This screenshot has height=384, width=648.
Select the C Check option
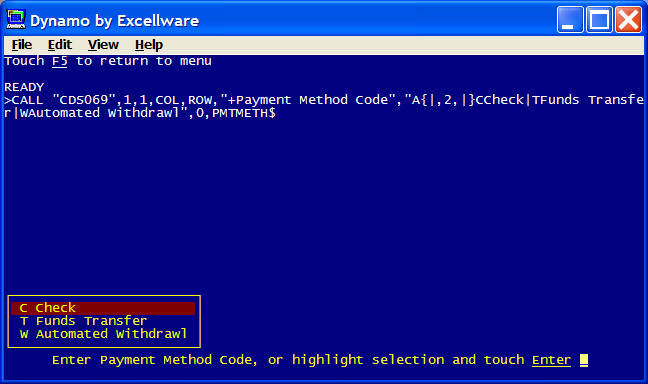pyautogui.click(x=103, y=308)
